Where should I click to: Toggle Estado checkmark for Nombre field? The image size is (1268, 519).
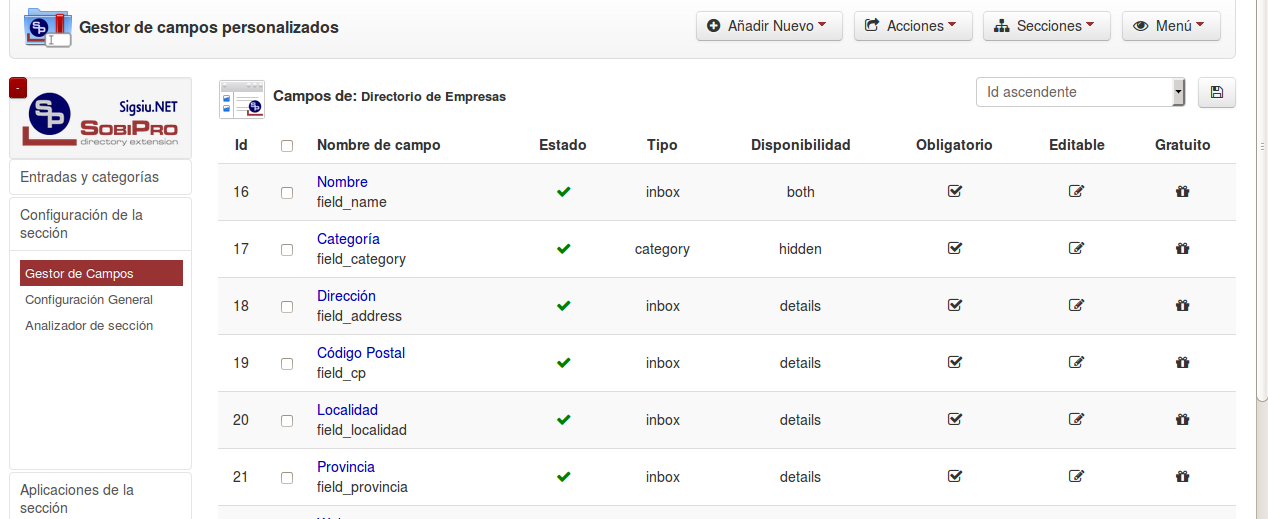point(563,191)
